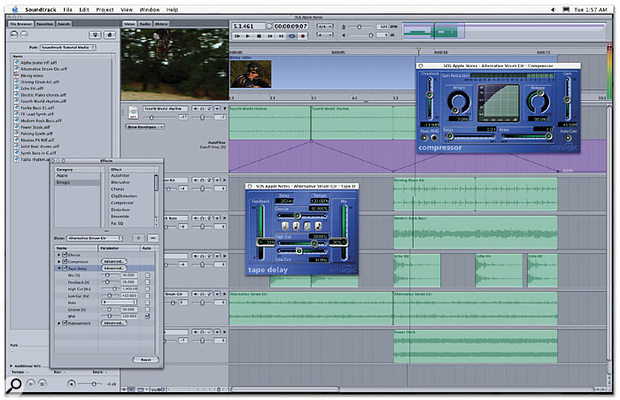
Task: Select the third note value in Tape Delay
Action: [x=307, y=226]
